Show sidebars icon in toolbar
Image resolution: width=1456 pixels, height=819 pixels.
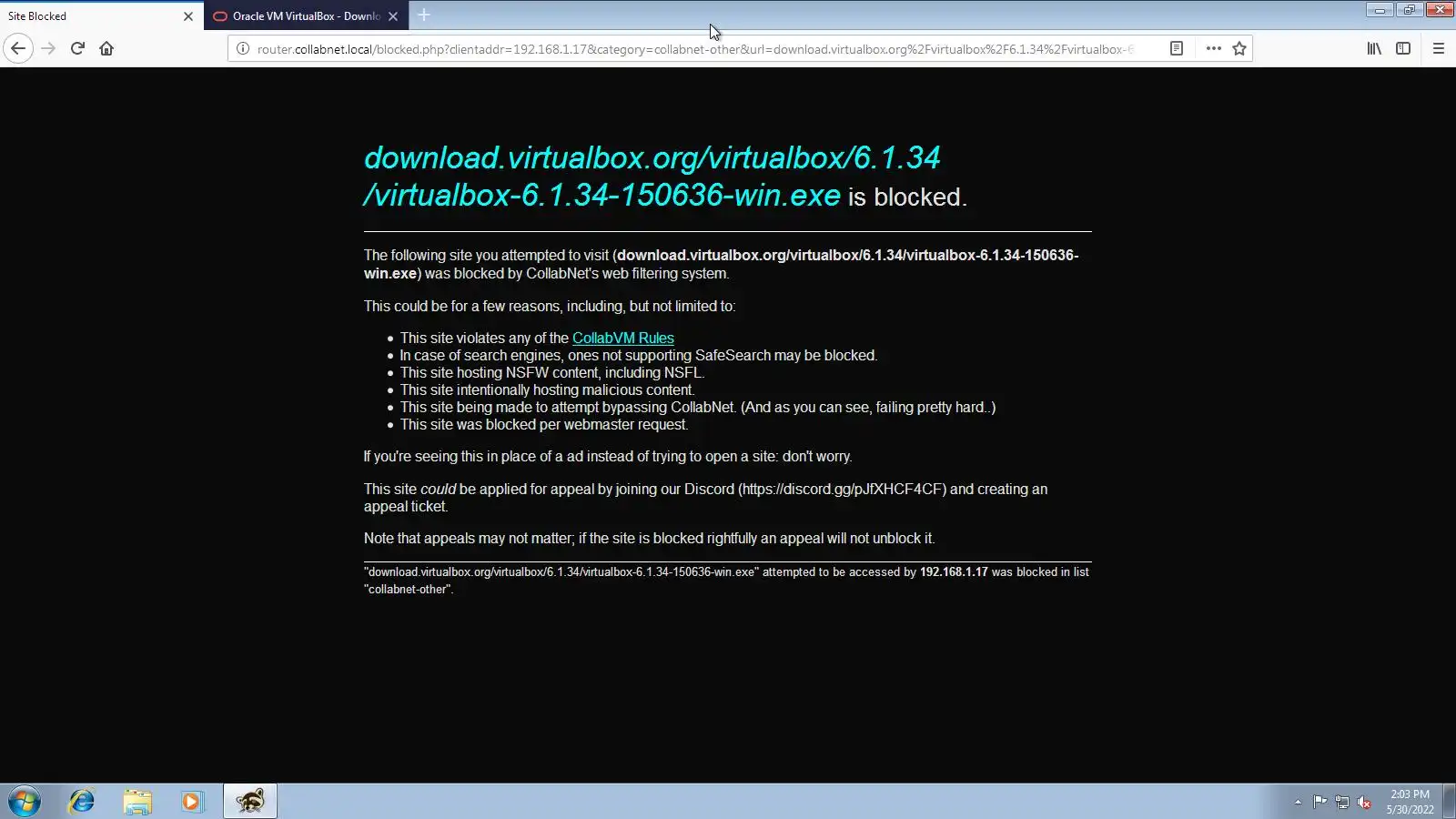coord(1403,48)
